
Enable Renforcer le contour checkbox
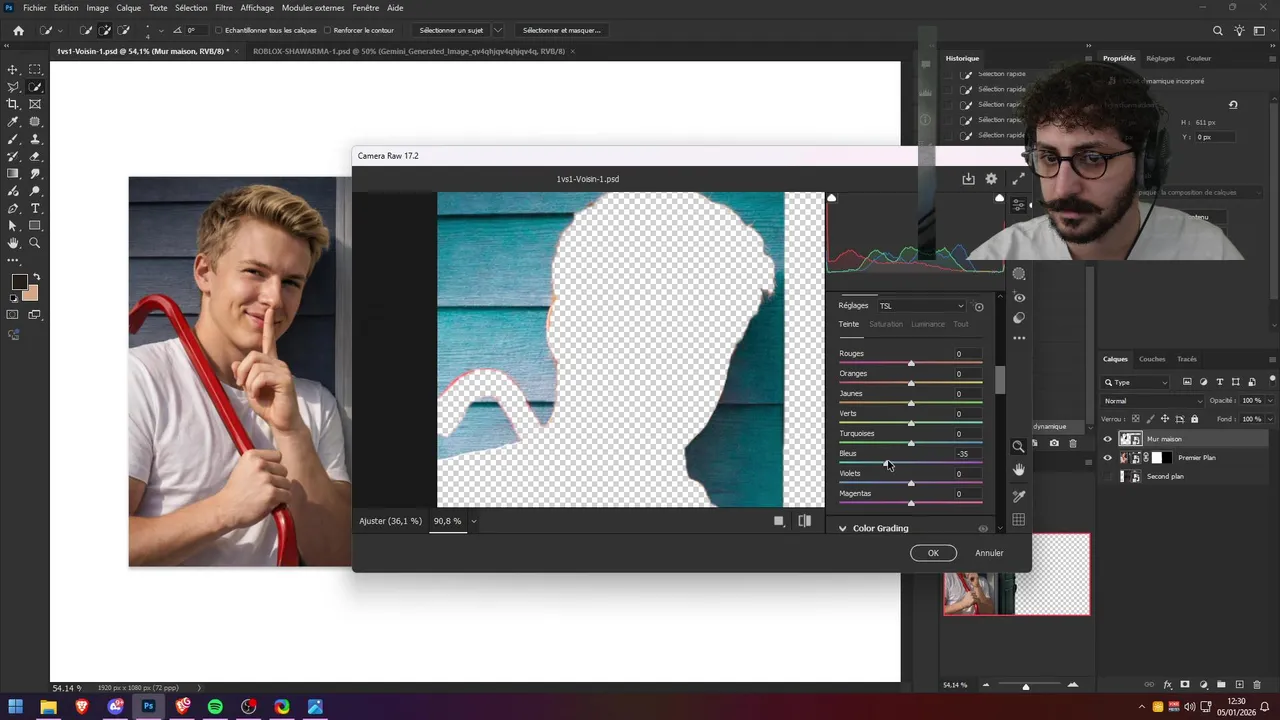(327, 30)
